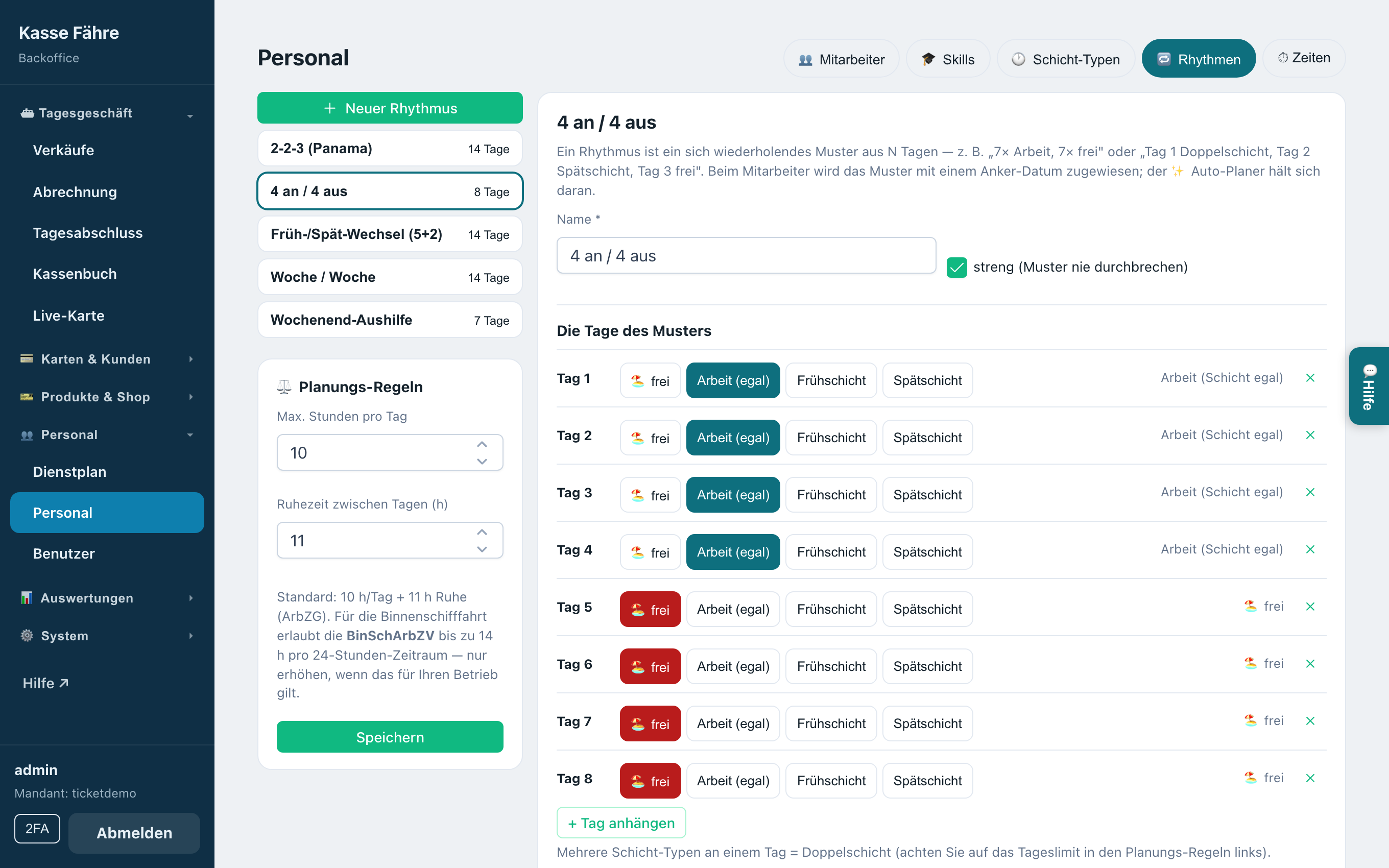
Task: Click the Mitarbeiter people icon
Action: click(805, 60)
